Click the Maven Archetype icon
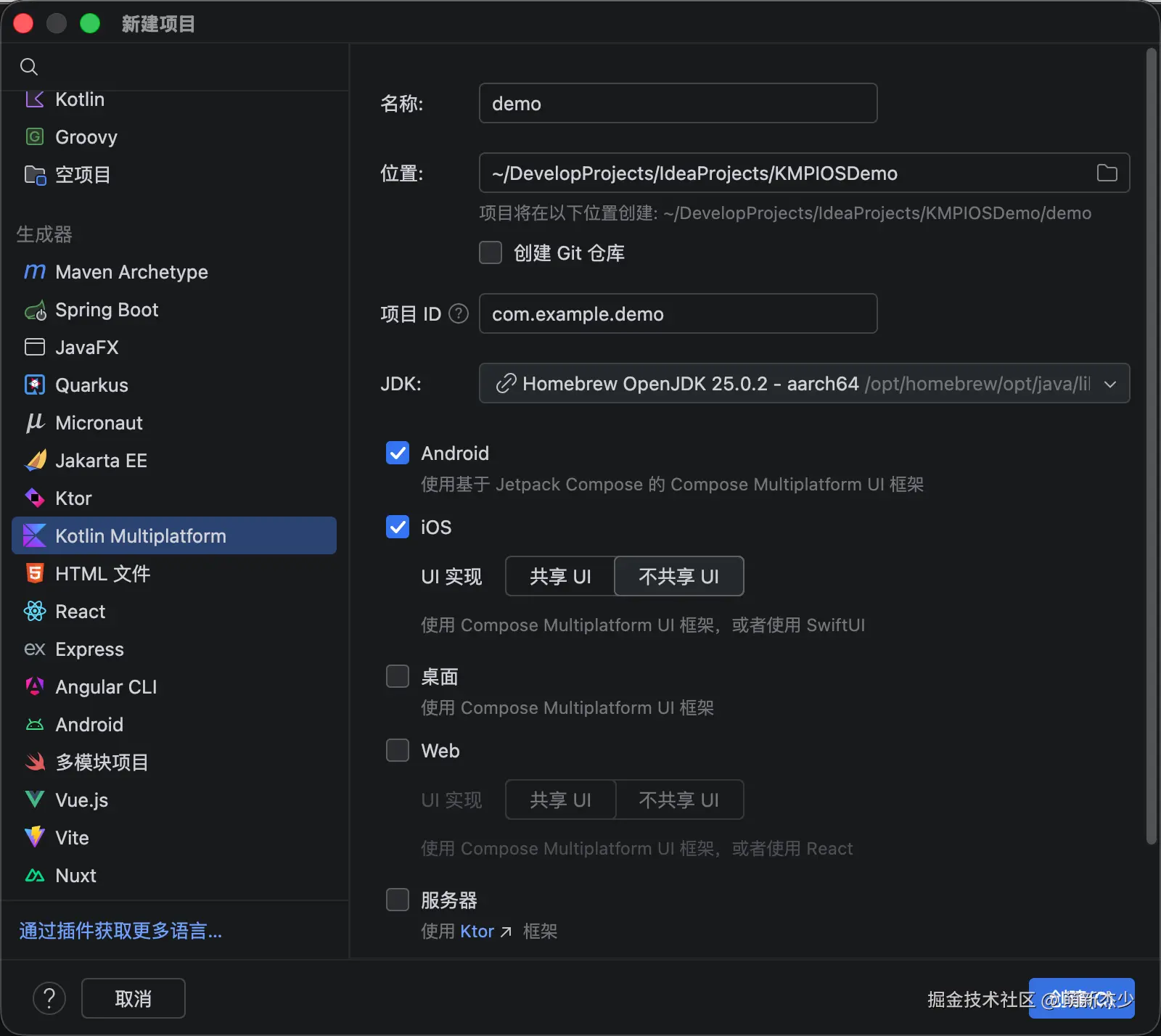The height and width of the screenshot is (1036, 1161). 35,272
